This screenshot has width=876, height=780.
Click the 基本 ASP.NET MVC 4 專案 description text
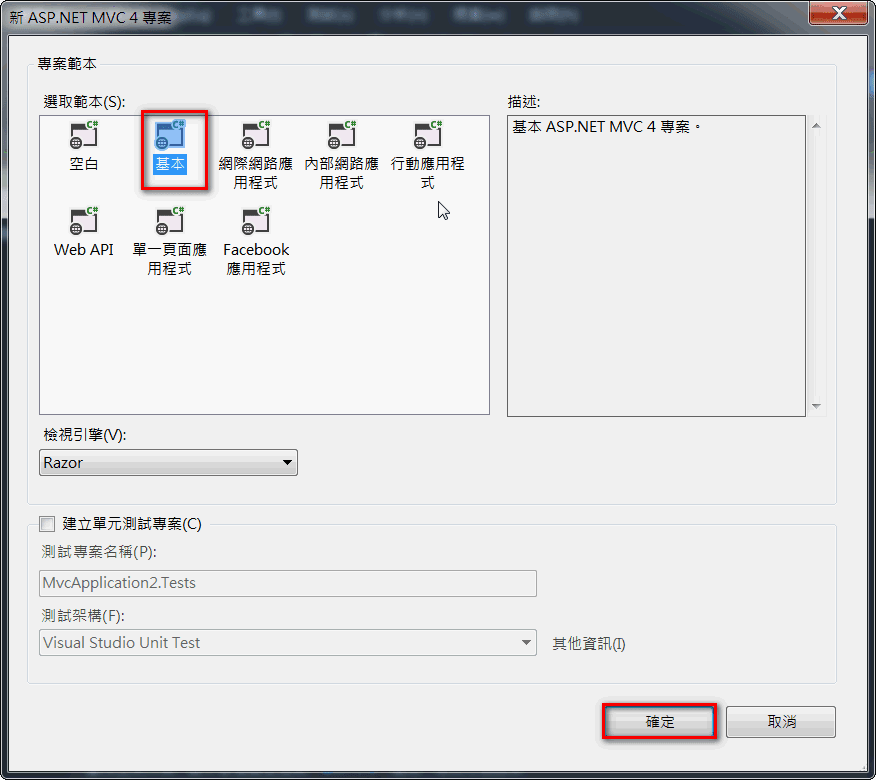pyautogui.click(x=606, y=127)
